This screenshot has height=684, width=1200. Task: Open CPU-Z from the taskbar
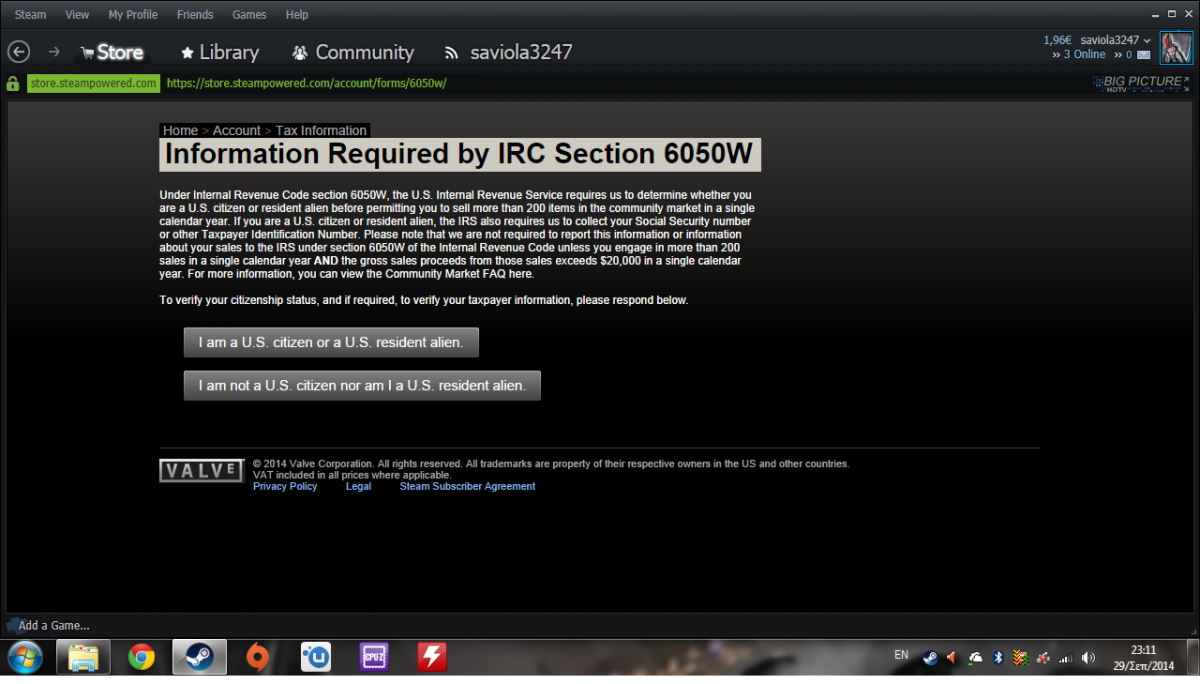(x=374, y=657)
